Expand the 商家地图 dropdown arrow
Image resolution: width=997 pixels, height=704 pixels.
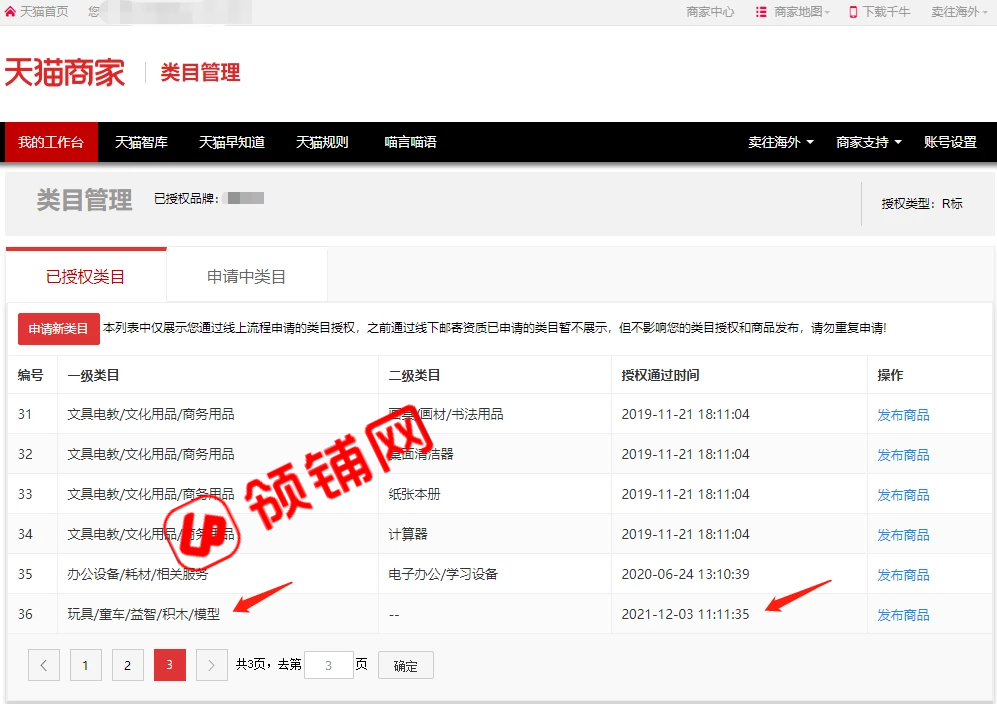[x=827, y=13]
